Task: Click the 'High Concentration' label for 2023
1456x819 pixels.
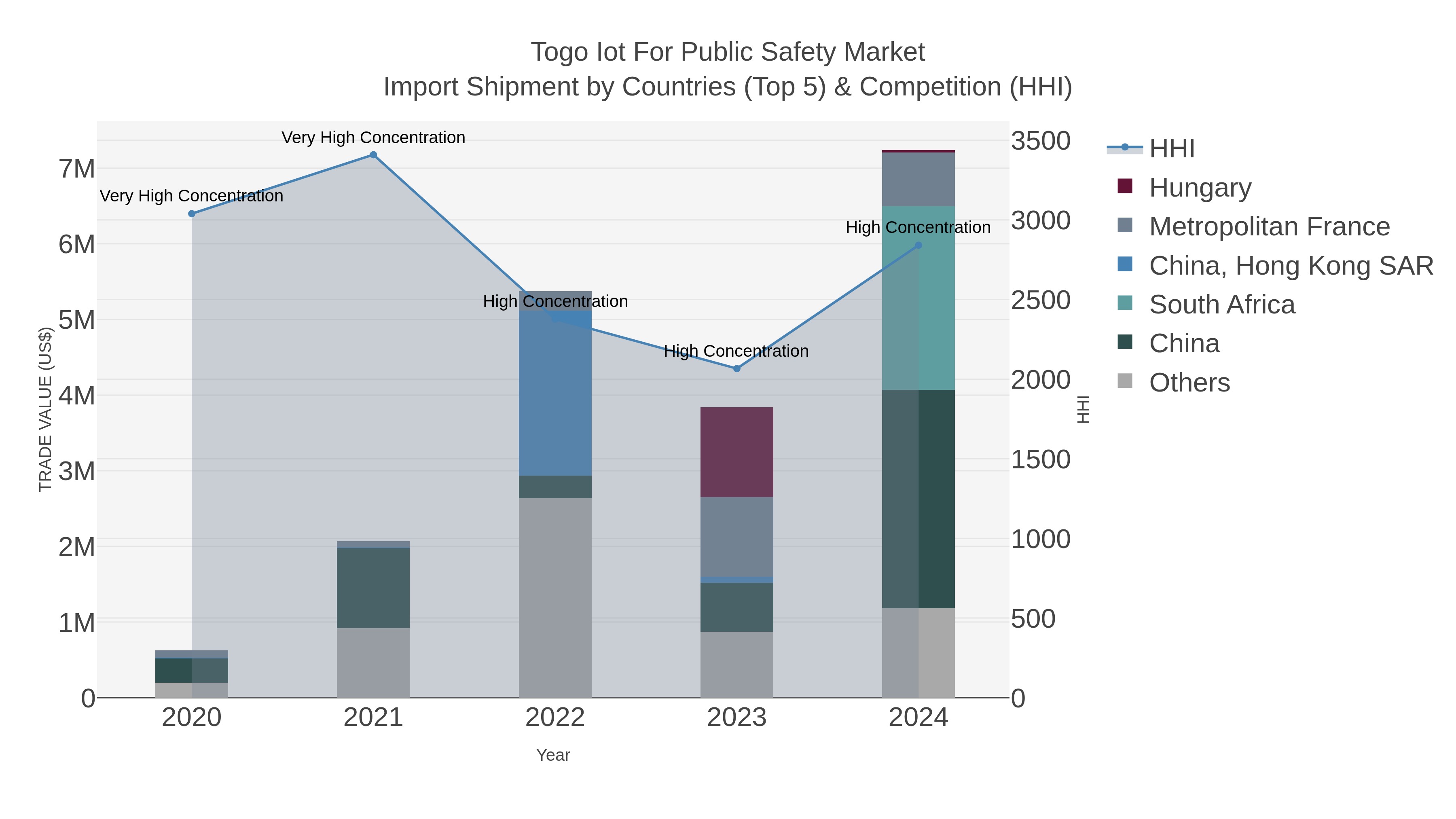Action: (736, 351)
